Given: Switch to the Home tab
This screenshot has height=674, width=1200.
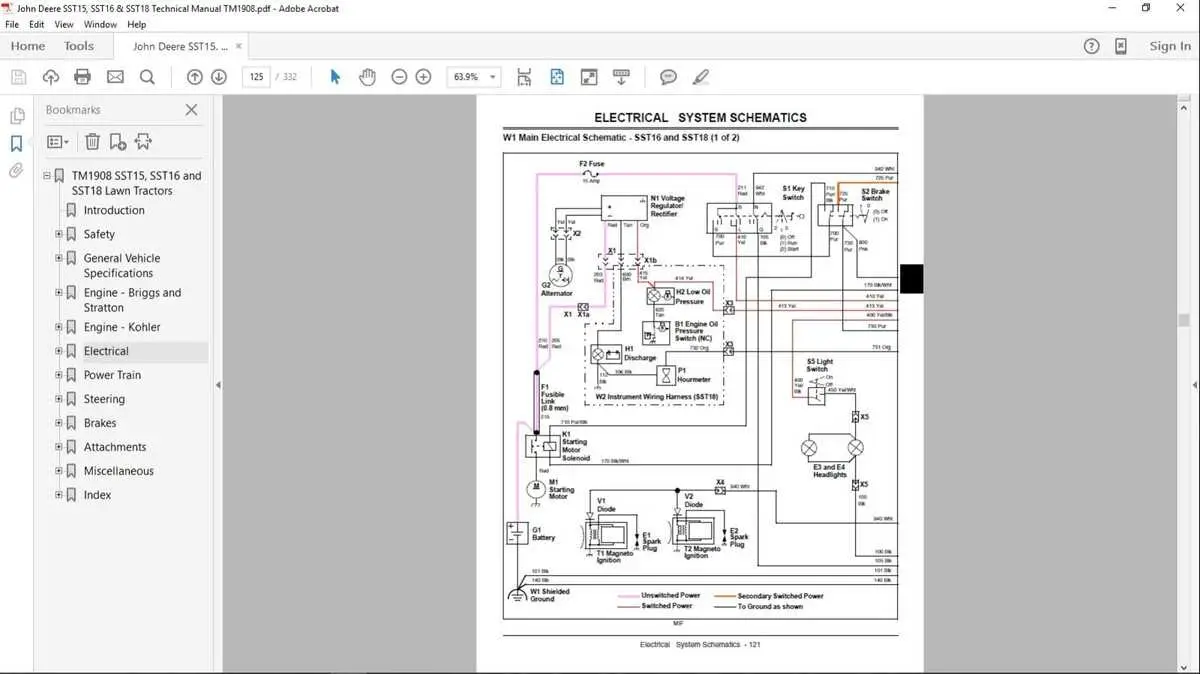Looking at the screenshot, I should pos(28,46).
